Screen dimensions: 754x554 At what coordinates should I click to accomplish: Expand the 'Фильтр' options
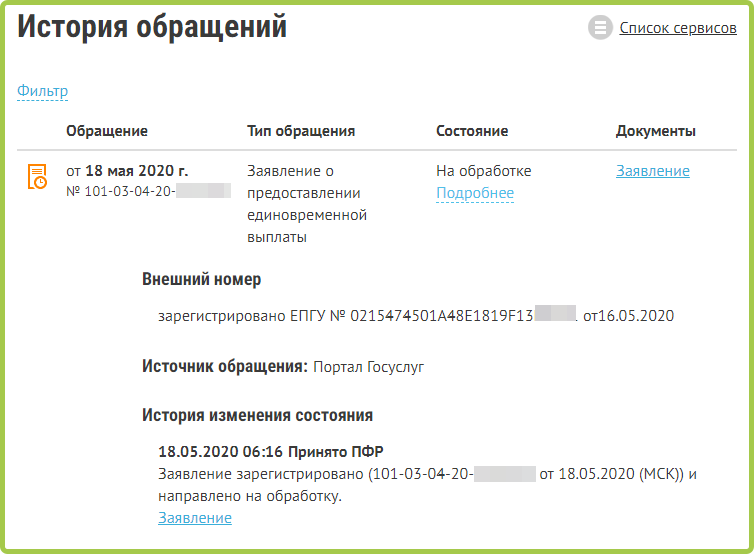(42, 91)
